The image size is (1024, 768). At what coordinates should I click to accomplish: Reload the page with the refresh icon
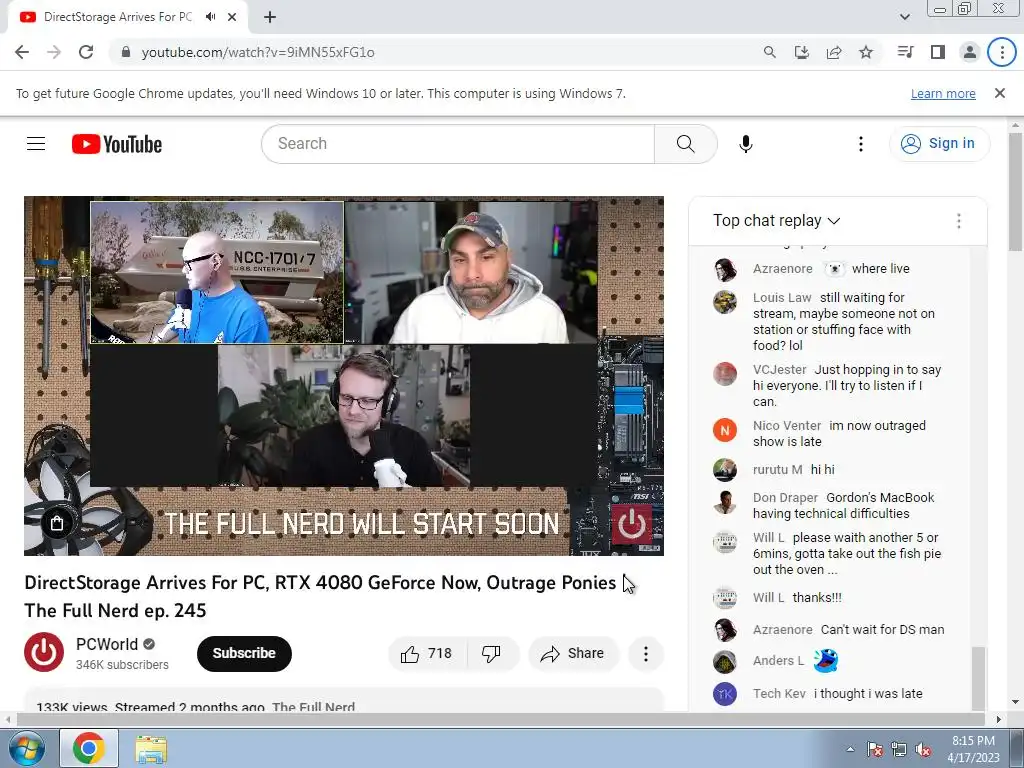(86, 52)
